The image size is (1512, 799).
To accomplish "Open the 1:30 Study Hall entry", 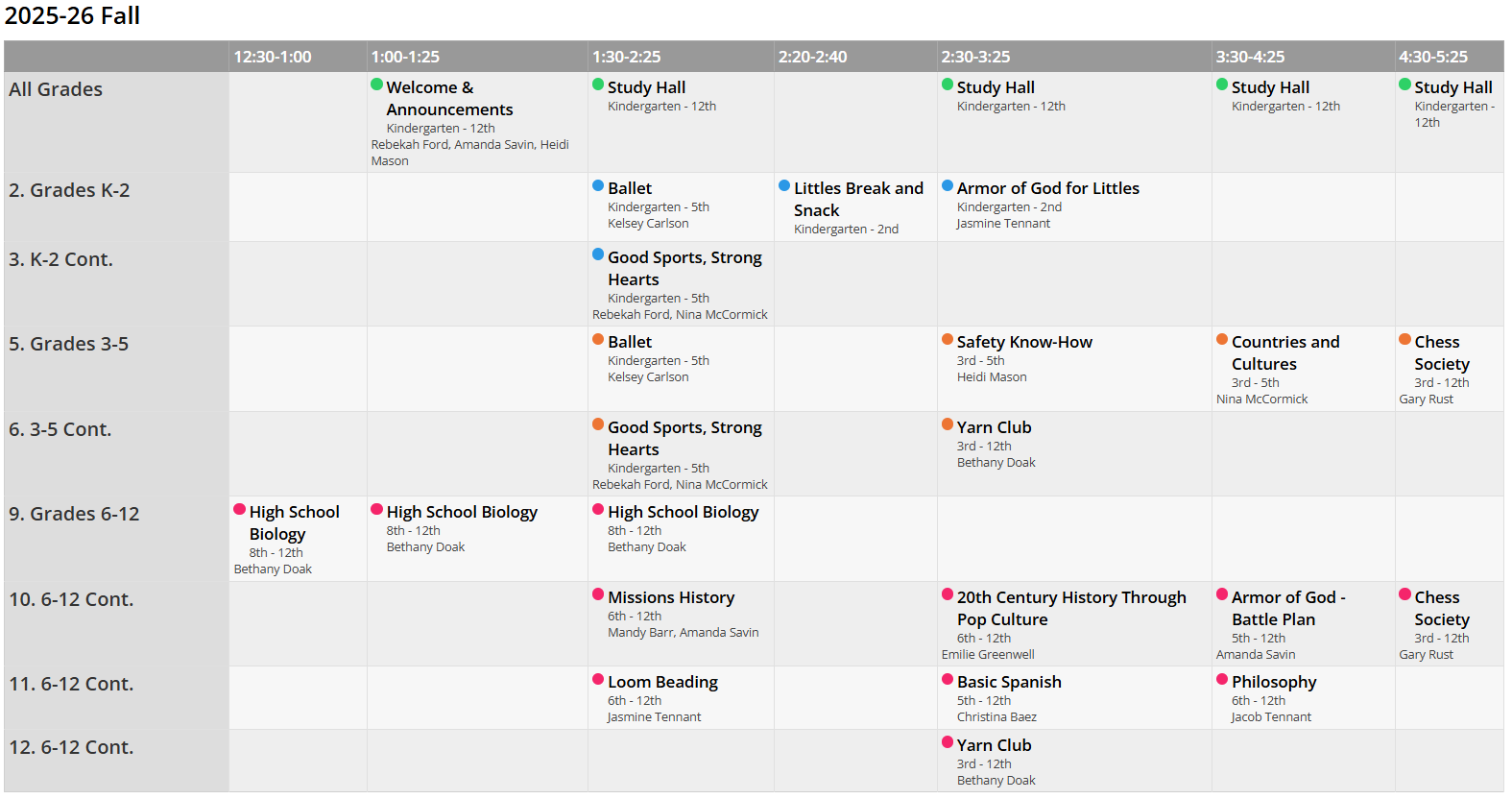I will tap(646, 87).
